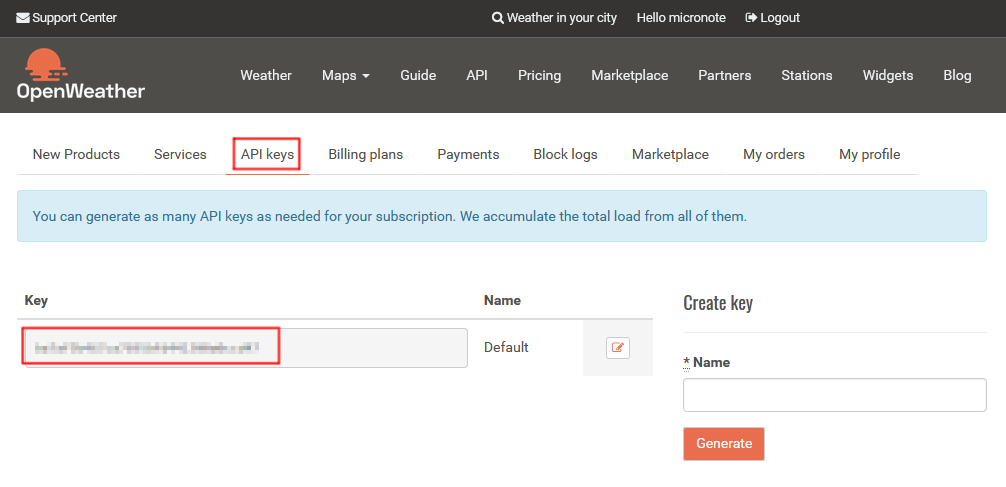Switch to the New Products tab
Image resolution: width=1006 pixels, height=487 pixels.
click(x=76, y=154)
